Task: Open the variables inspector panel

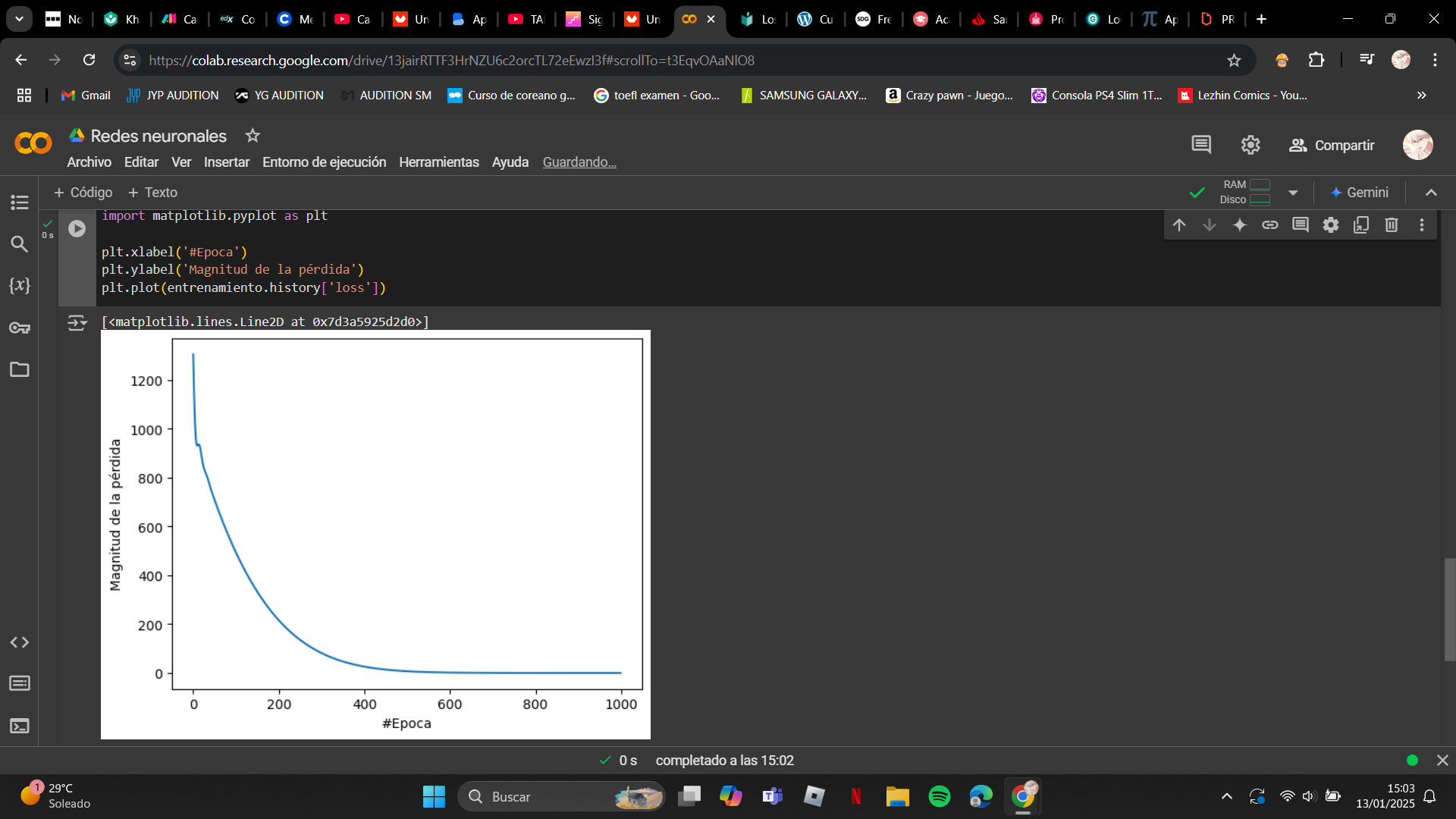Action: click(x=20, y=286)
